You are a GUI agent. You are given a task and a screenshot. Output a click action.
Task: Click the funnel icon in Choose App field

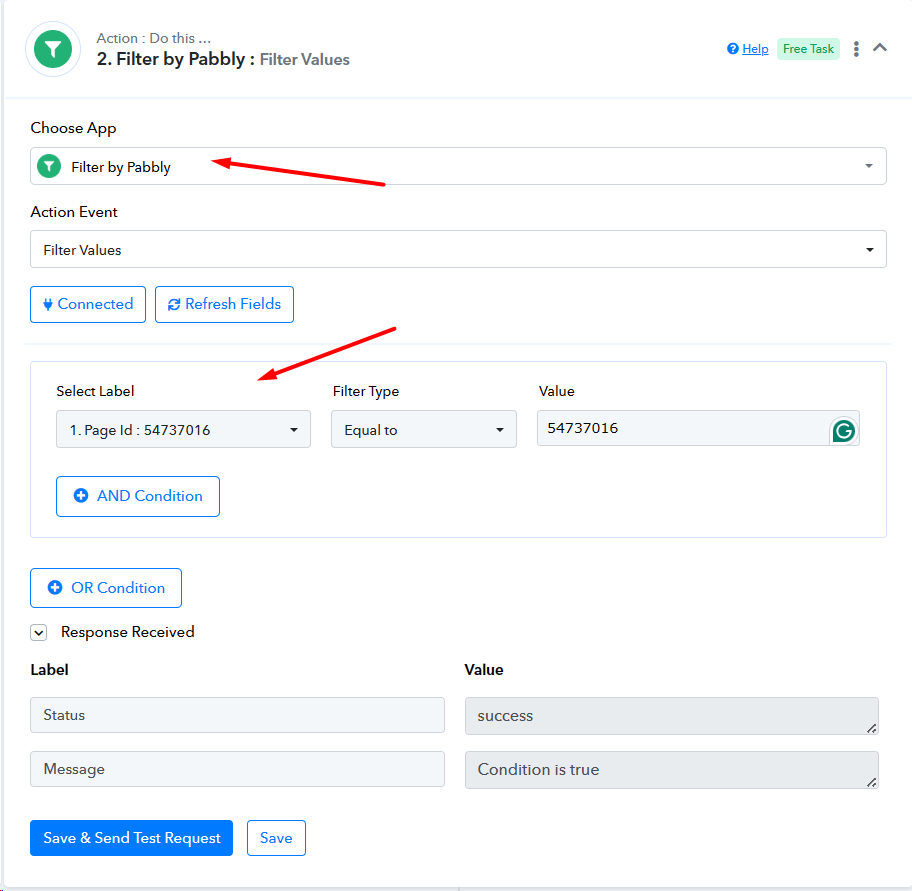(x=49, y=166)
